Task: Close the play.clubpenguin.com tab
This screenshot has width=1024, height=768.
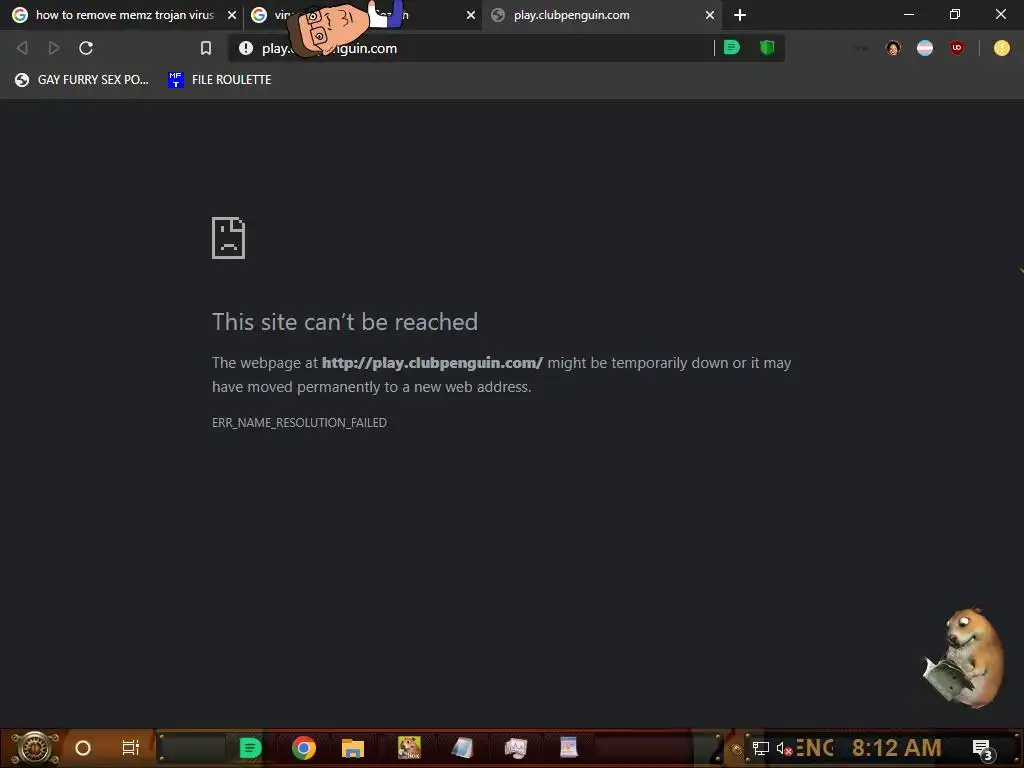Action: [x=710, y=15]
